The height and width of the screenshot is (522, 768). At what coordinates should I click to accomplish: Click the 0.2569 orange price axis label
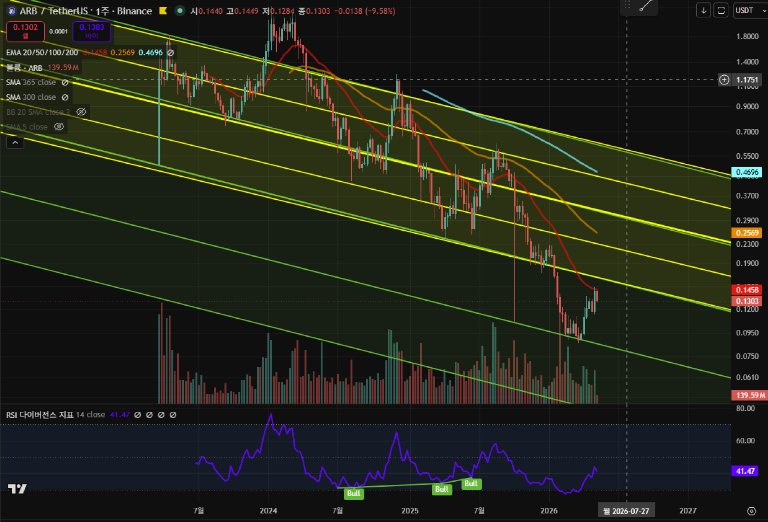click(746, 233)
